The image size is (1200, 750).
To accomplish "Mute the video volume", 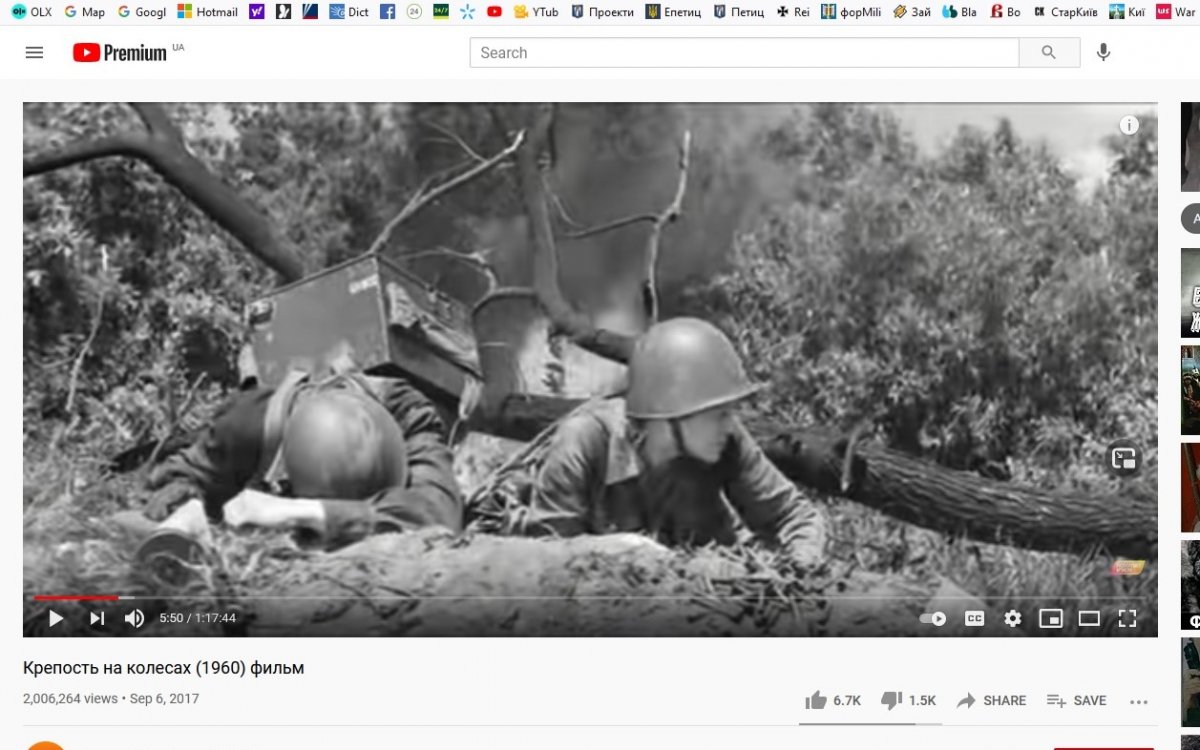I will pos(134,618).
